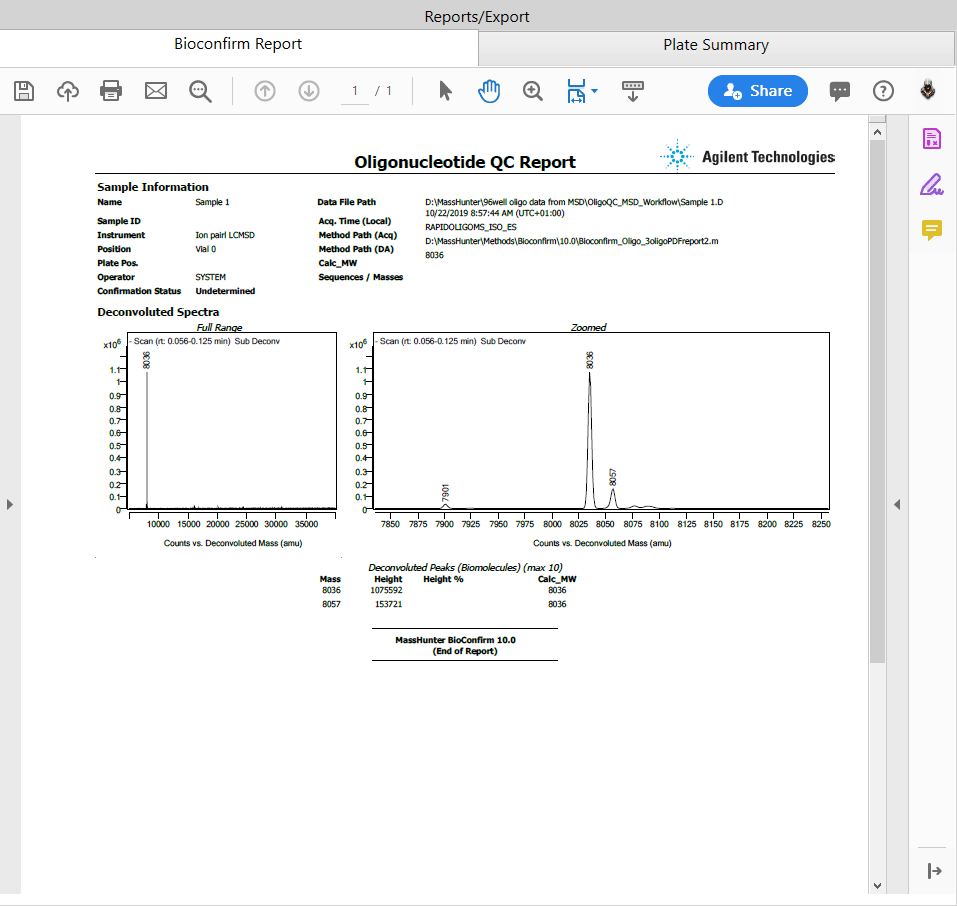
Task: Open the Fill & Sign pen tool
Action: click(x=931, y=185)
